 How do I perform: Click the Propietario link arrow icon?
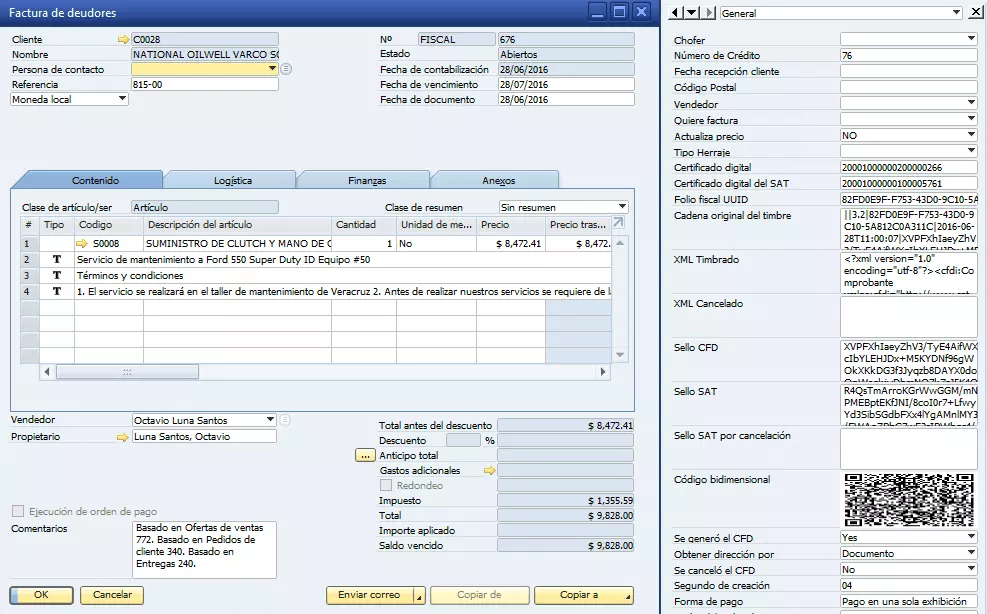tap(123, 437)
